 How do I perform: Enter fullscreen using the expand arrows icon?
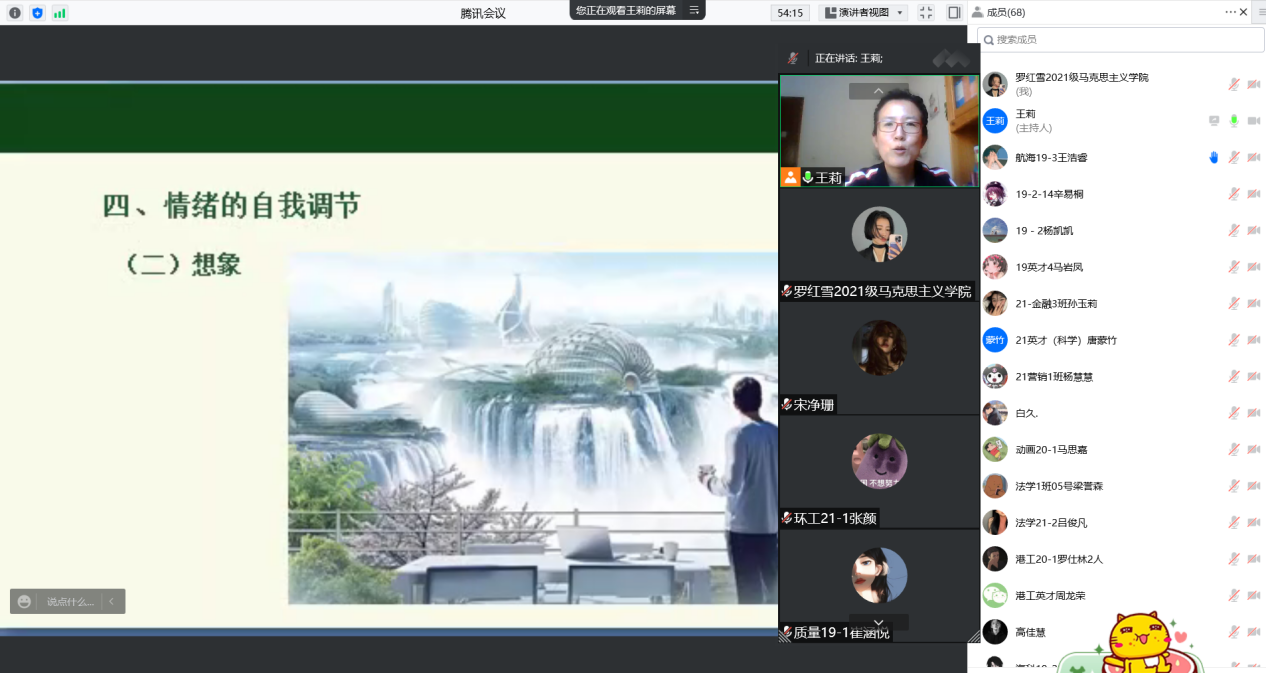(x=926, y=13)
